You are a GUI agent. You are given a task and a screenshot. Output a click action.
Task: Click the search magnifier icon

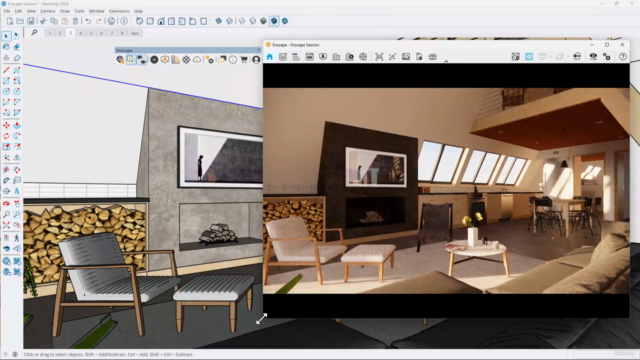pos(34,33)
